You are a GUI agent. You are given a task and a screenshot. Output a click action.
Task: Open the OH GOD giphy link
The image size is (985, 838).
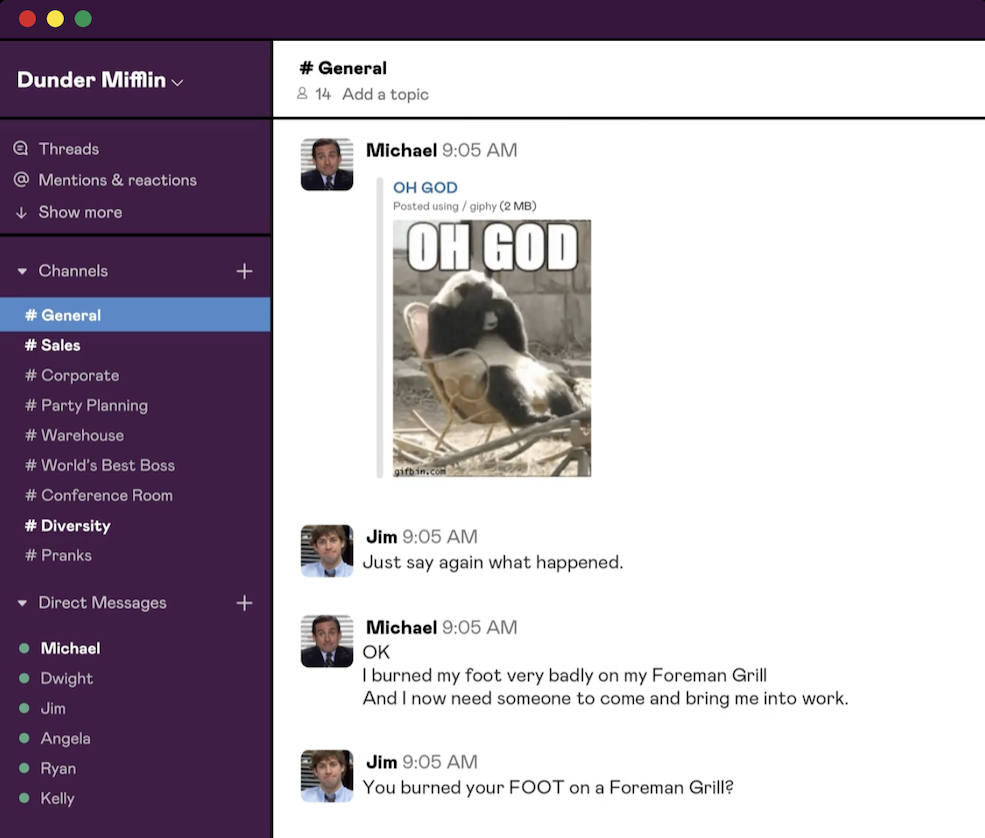[x=425, y=187]
